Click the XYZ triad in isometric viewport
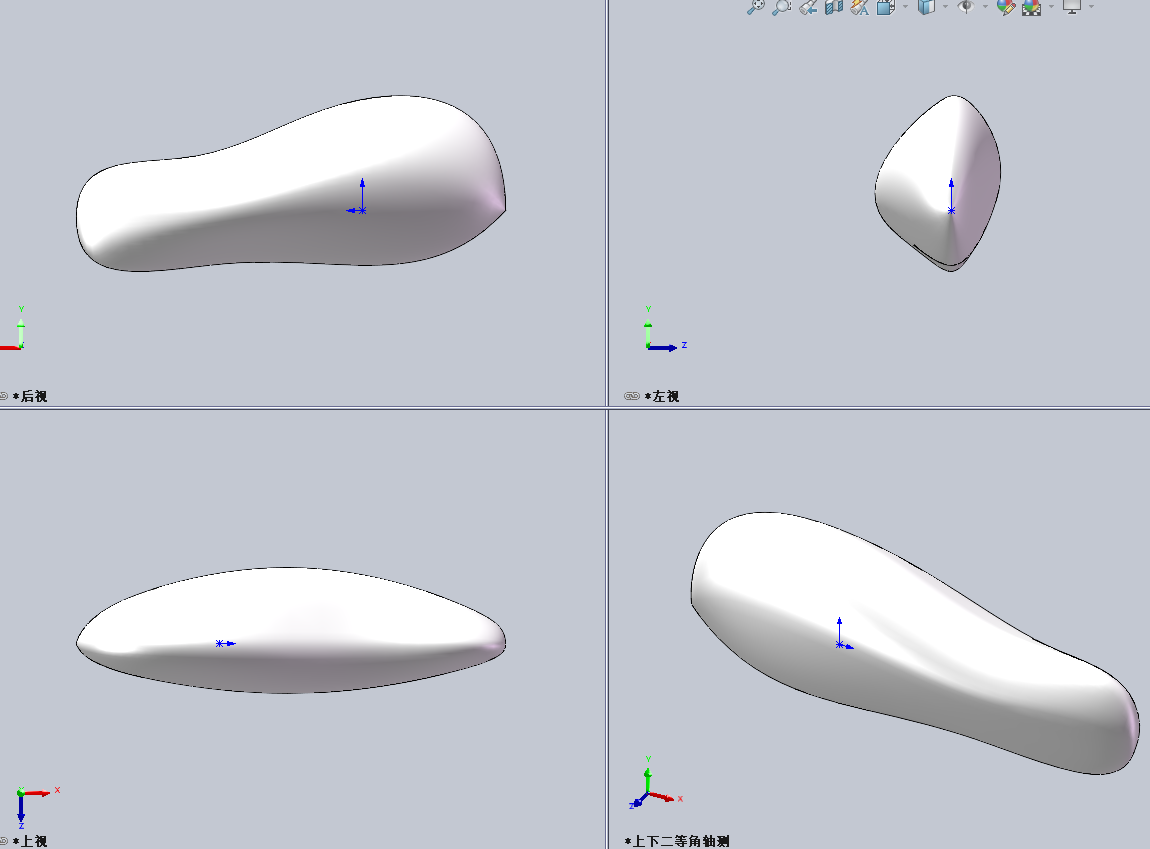Image resolution: width=1150 pixels, height=849 pixels. point(648,791)
